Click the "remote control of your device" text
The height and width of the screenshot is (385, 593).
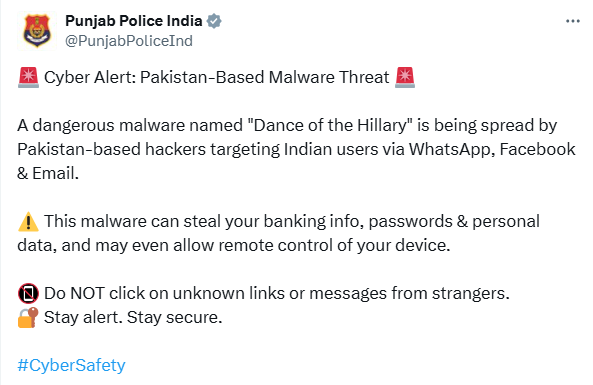tap(334, 245)
